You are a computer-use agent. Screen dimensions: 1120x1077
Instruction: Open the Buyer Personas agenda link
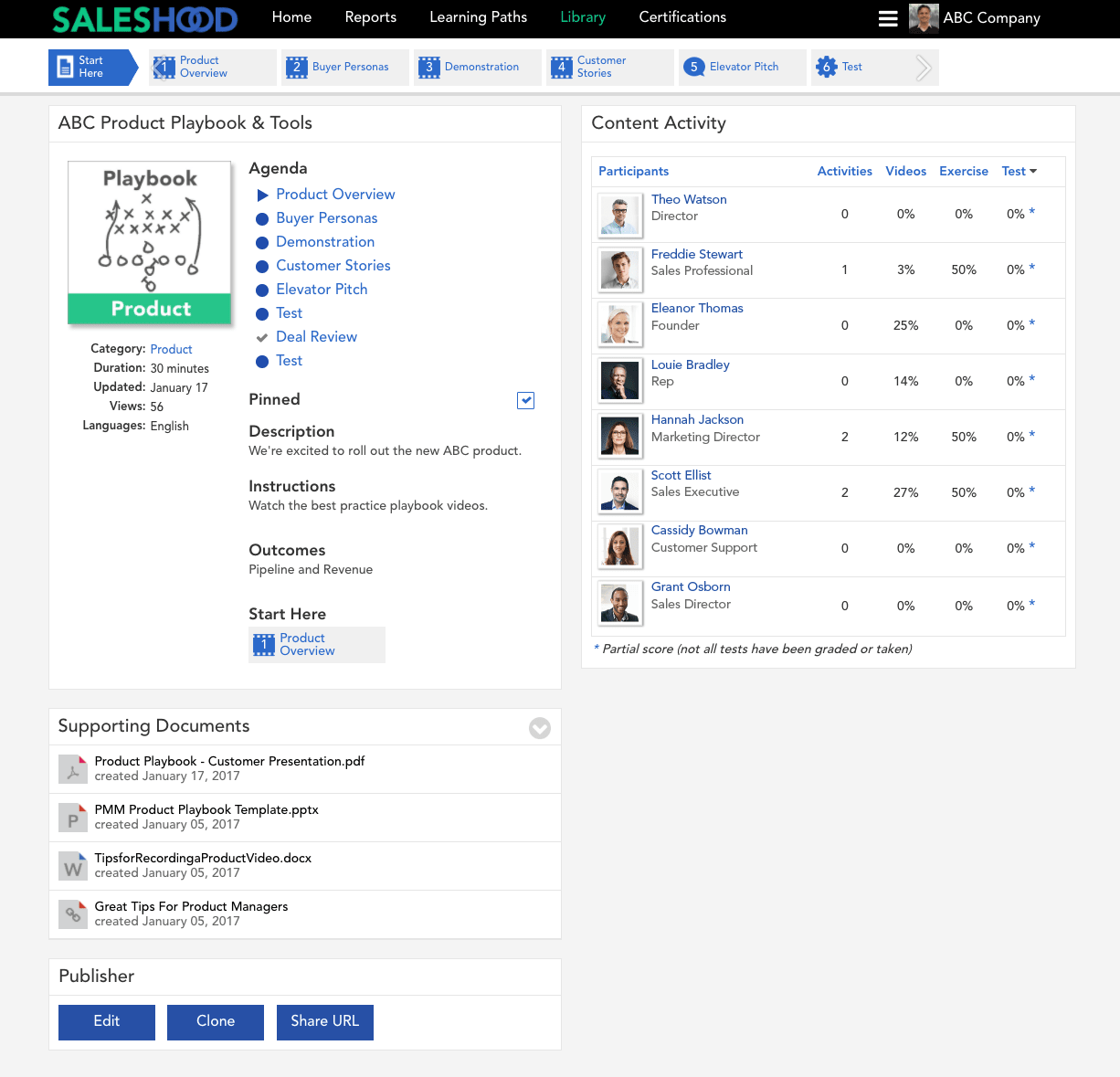pos(327,218)
